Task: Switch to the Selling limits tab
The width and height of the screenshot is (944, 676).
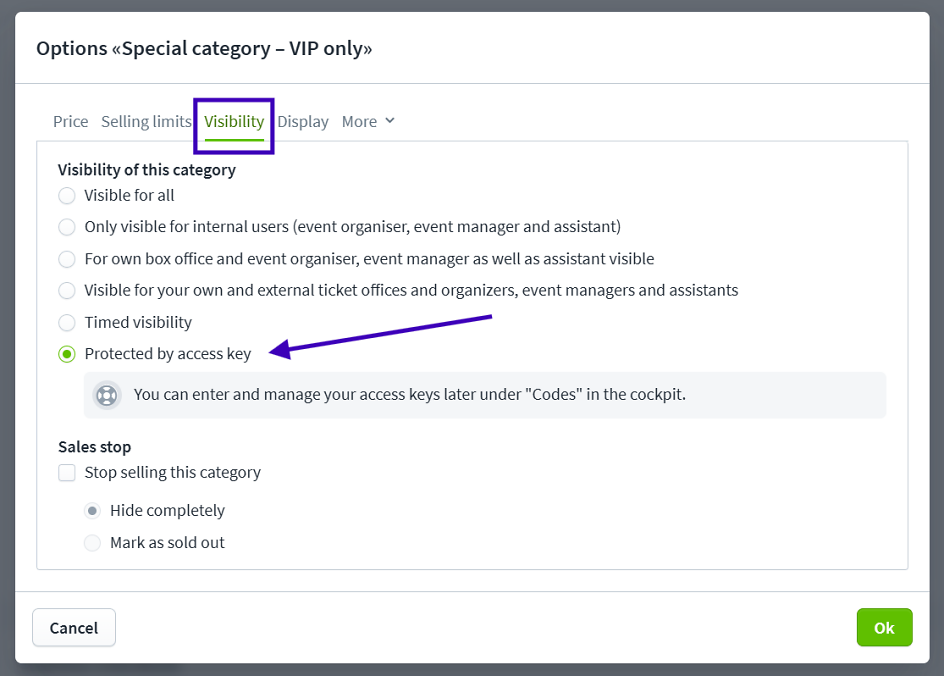Action: click(x=146, y=122)
